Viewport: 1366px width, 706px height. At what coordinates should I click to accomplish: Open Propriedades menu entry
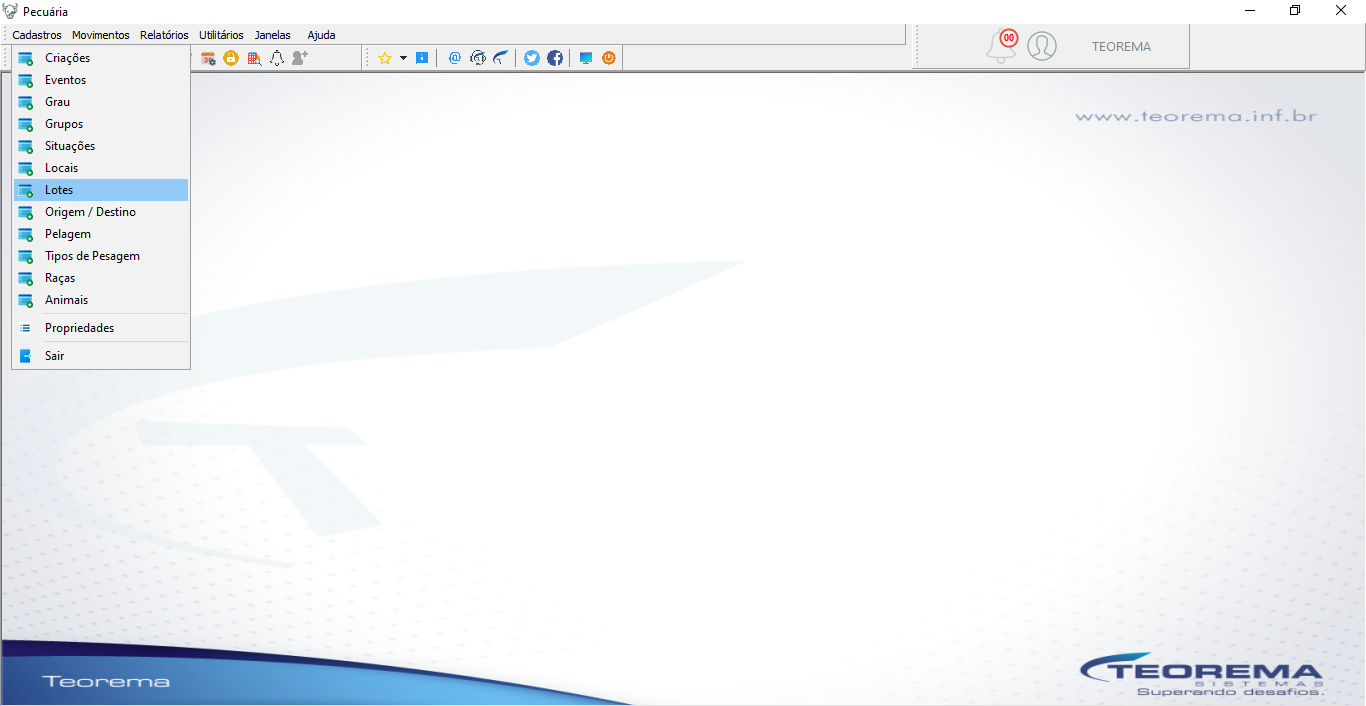(101, 328)
